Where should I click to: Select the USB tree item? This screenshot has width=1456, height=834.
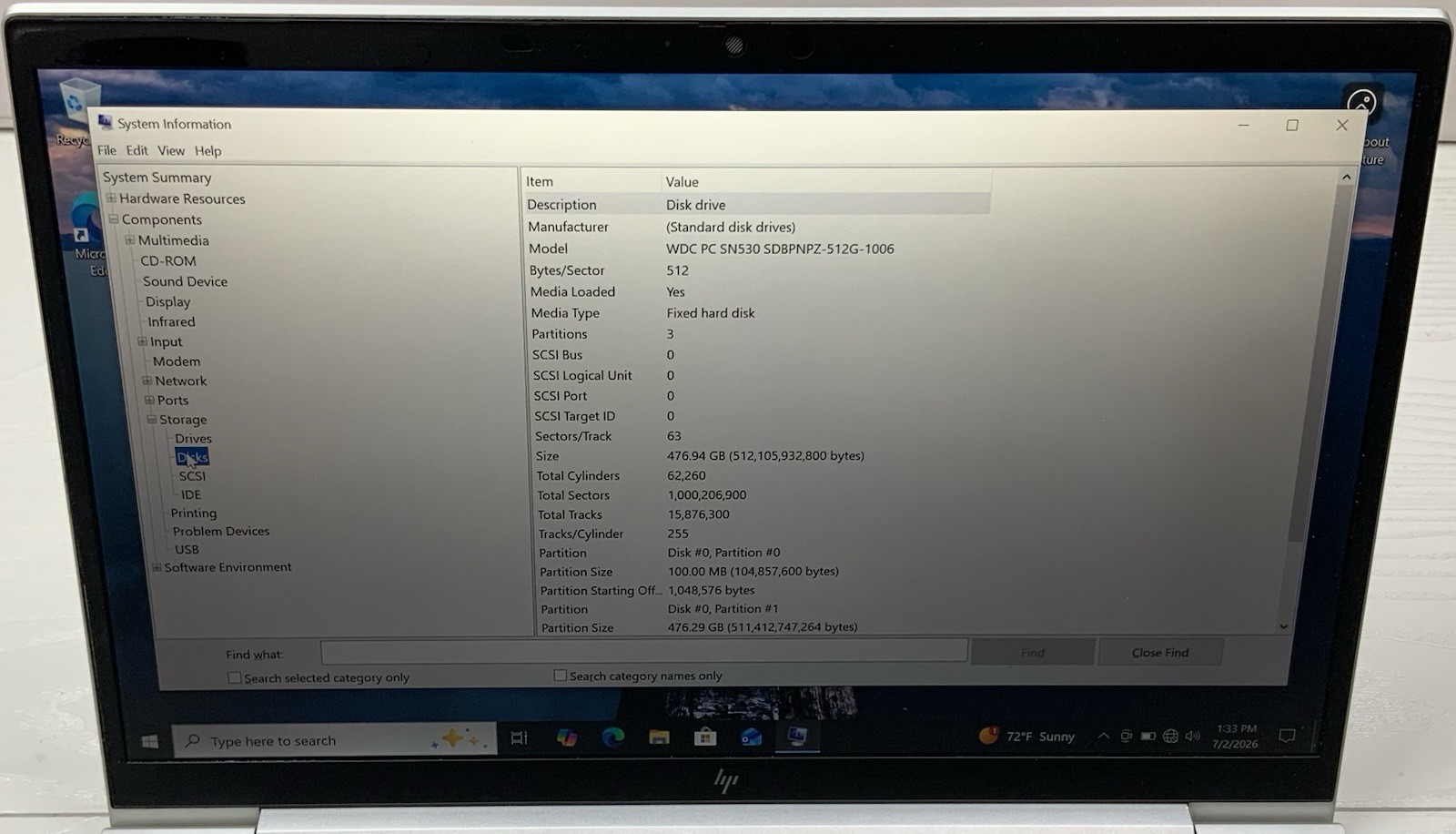pos(187,550)
